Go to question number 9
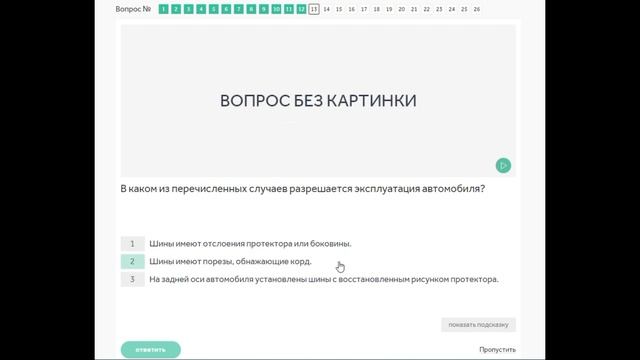Image resolution: width=640 pixels, height=360 pixels. (x=264, y=9)
